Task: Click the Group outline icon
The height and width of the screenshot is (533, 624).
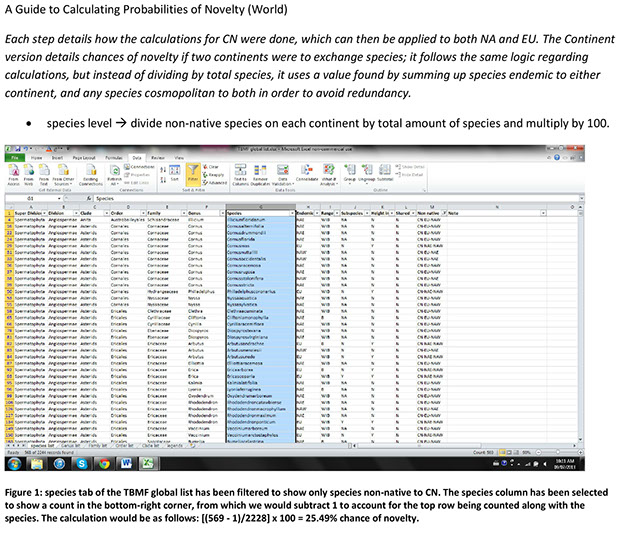Action: point(350,173)
